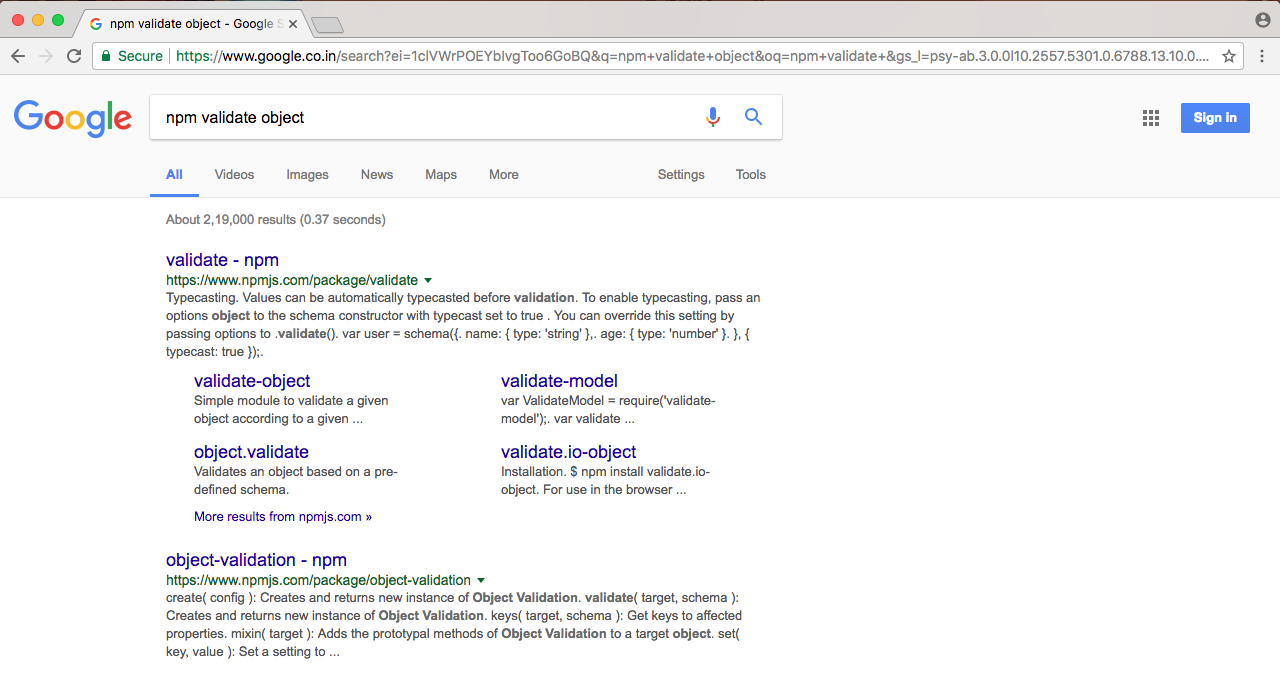The width and height of the screenshot is (1280, 675).
Task: Open the Chrome three-dot menu
Action: click(1262, 56)
